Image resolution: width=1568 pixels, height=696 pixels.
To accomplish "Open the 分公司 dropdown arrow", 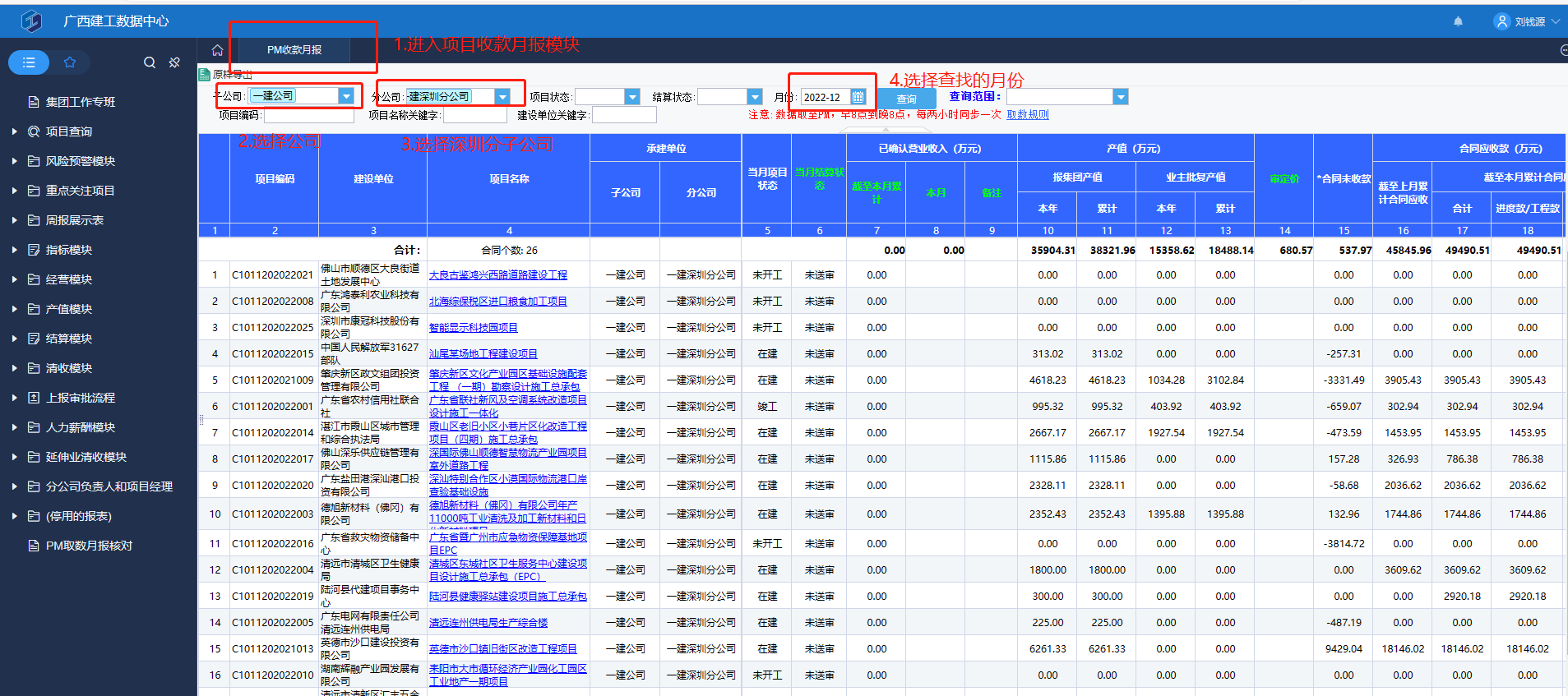I will [502, 97].
